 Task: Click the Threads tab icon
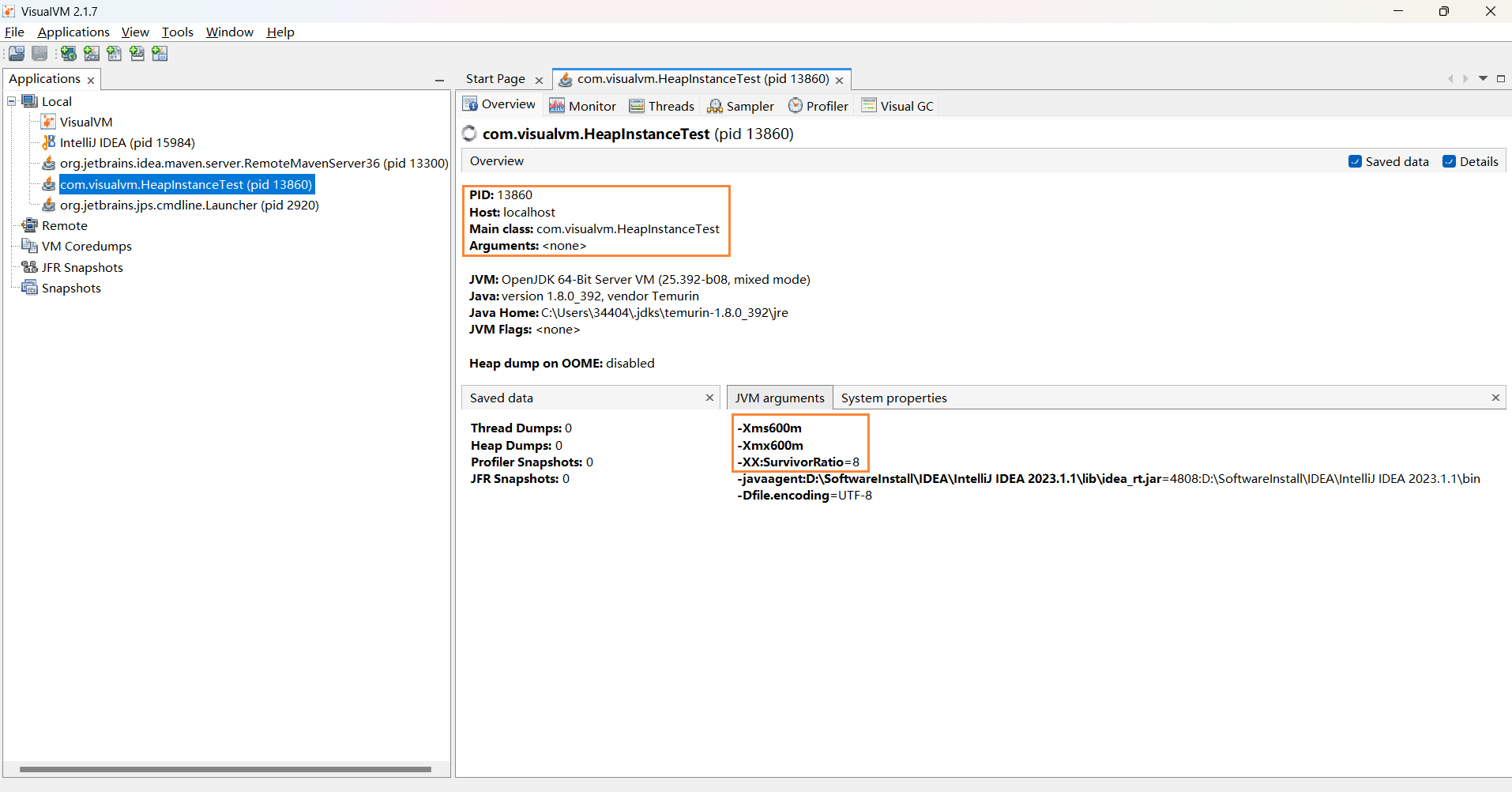coord(637,106)
